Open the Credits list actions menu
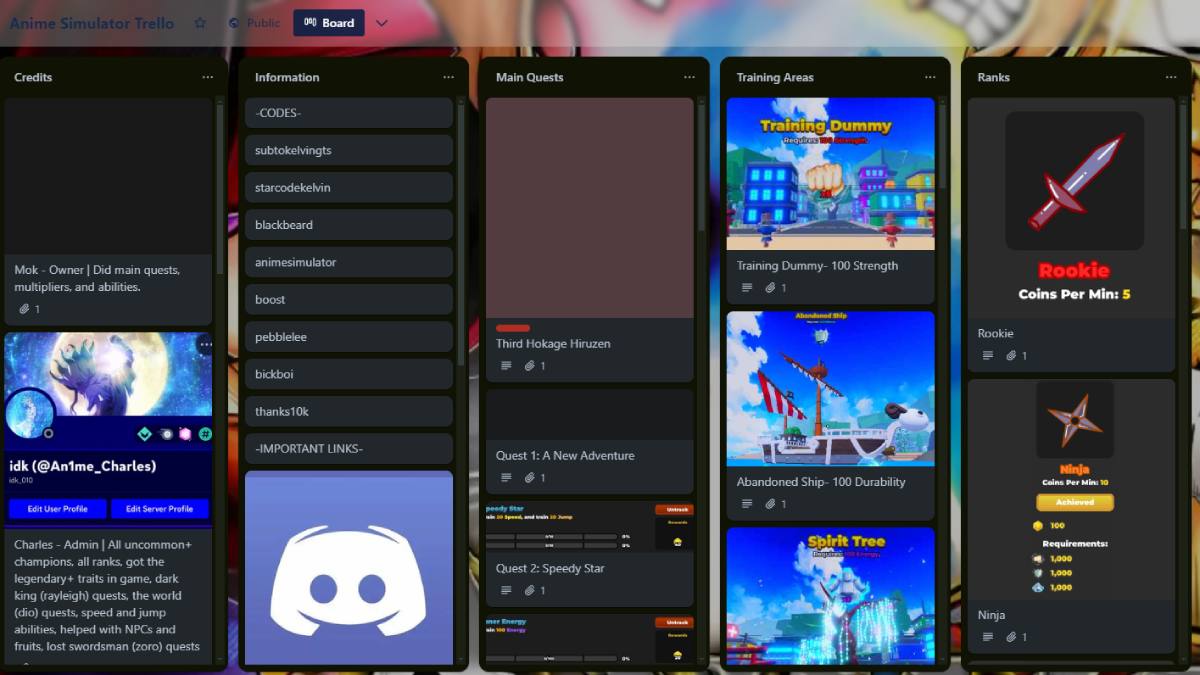 click(x=207, y=77)
